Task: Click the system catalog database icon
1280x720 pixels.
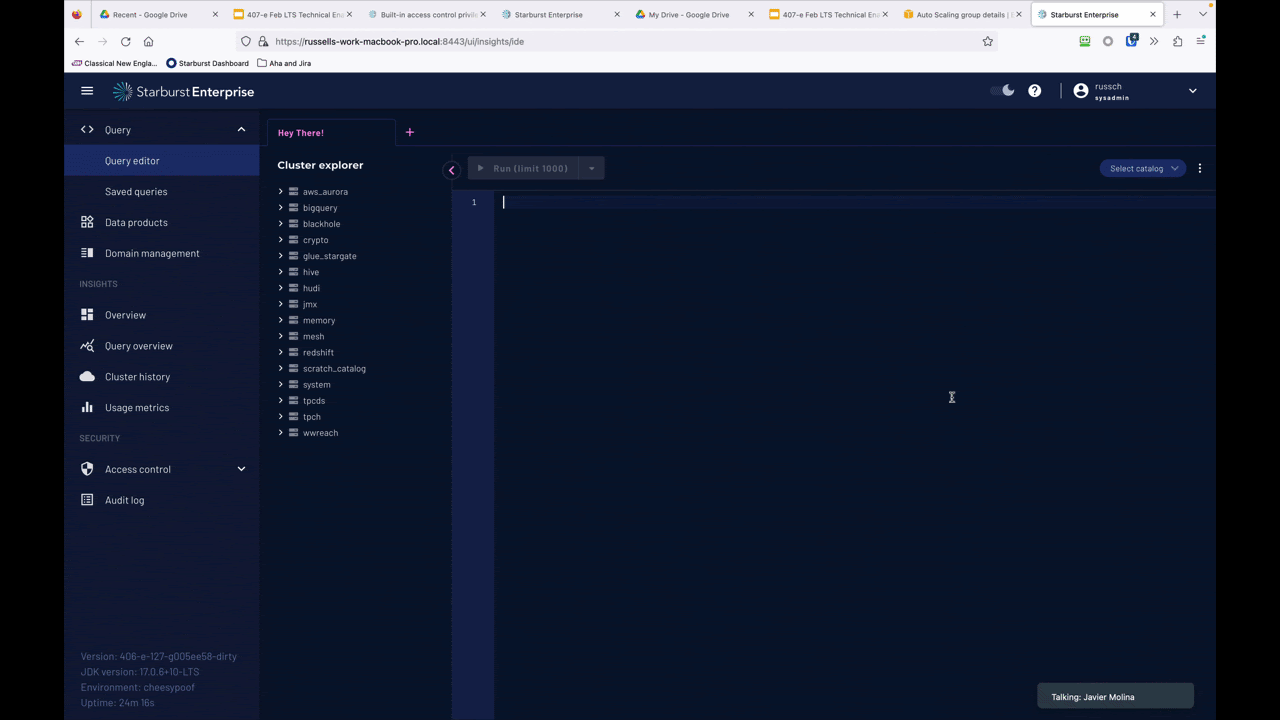Action: (294, 384)
